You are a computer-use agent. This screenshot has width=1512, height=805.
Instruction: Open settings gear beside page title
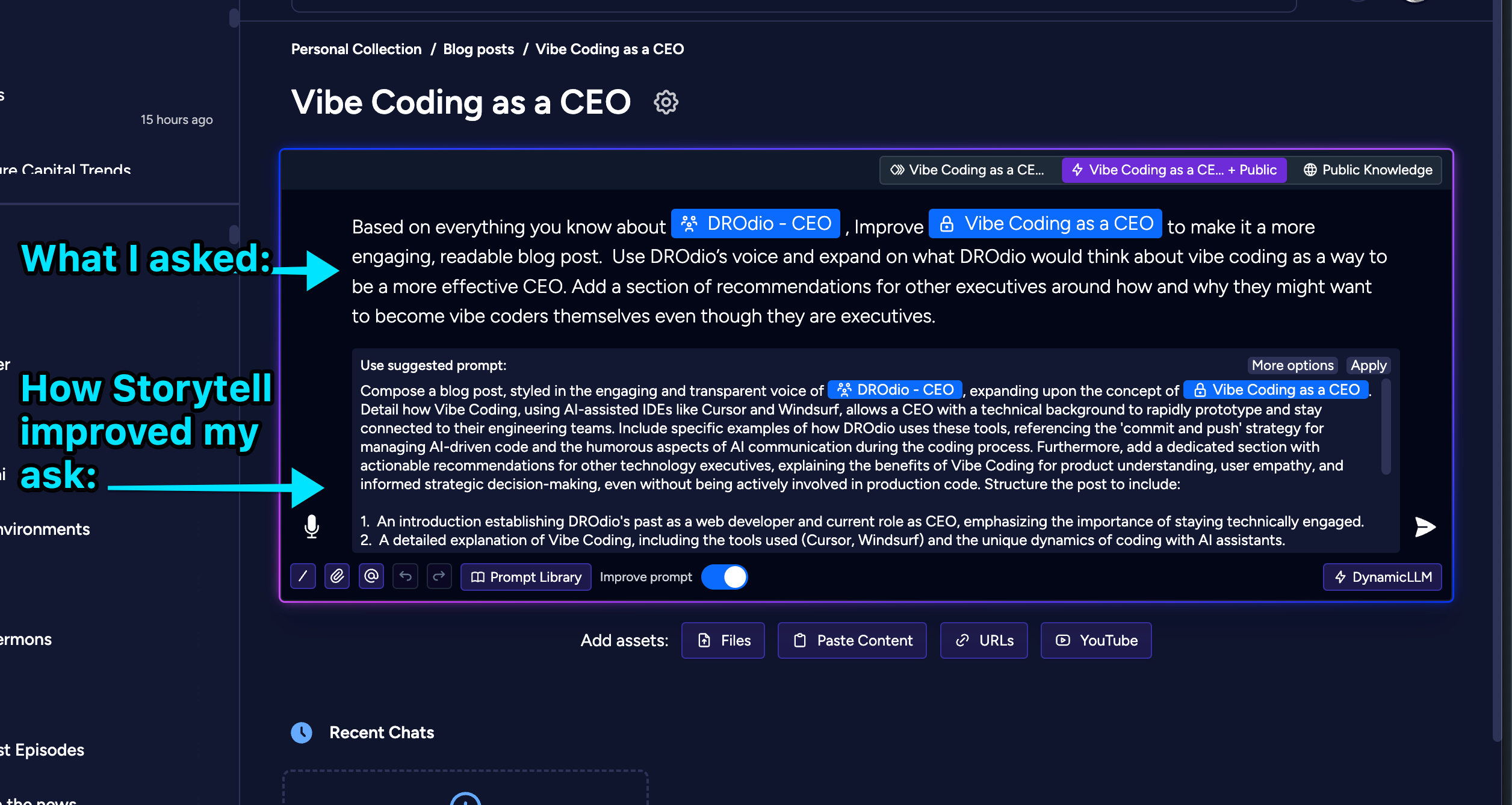pos(666,102)
